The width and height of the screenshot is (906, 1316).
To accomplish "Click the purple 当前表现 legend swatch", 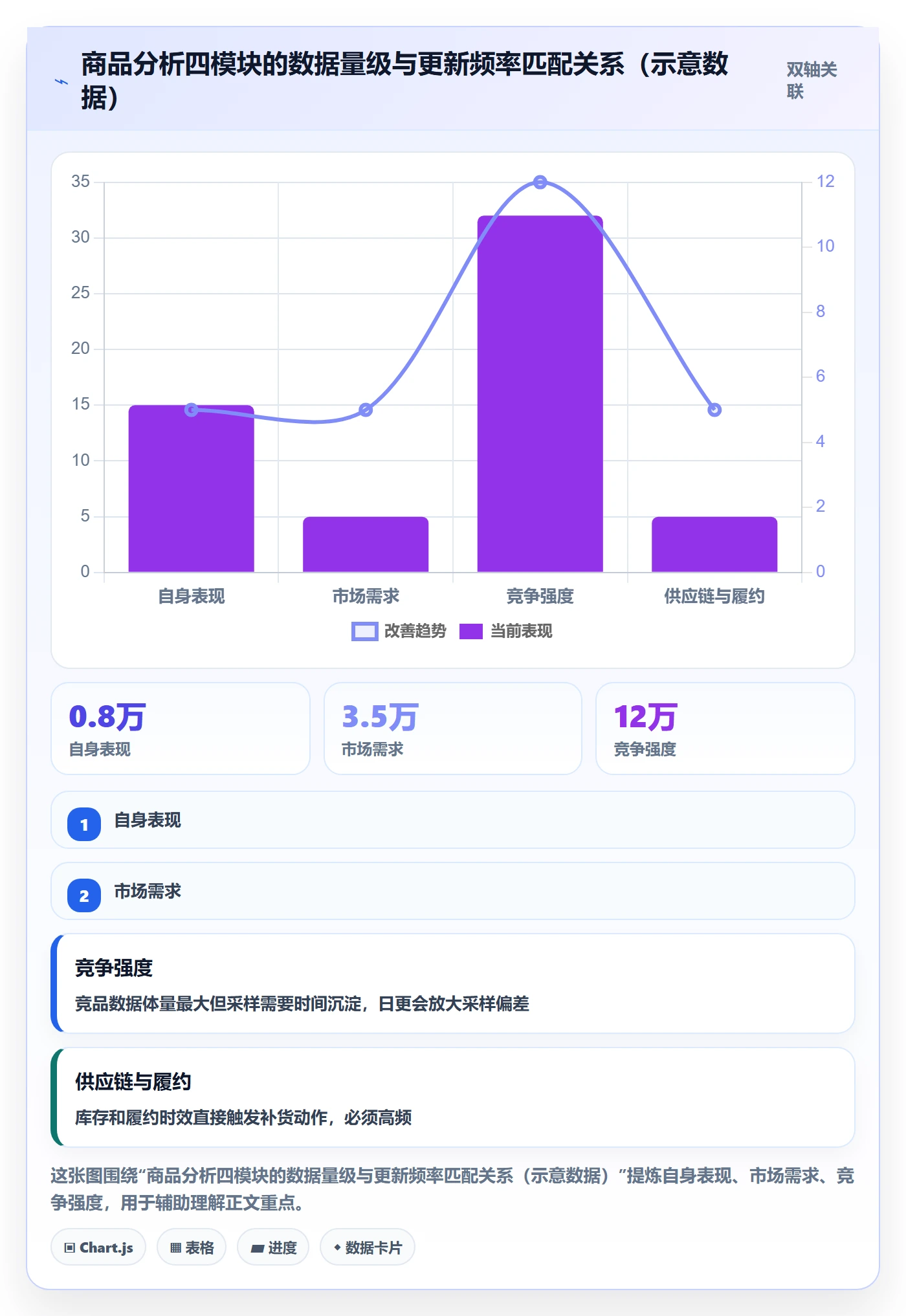I will pyautogui.click(x=471, y=631).
